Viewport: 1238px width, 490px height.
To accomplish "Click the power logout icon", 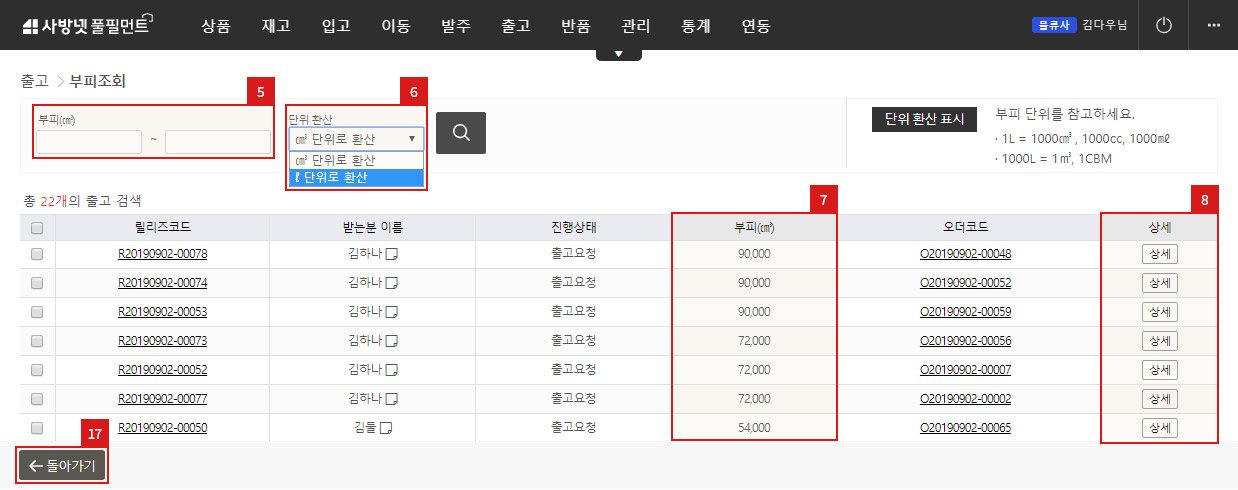I will coord(1163,26).
